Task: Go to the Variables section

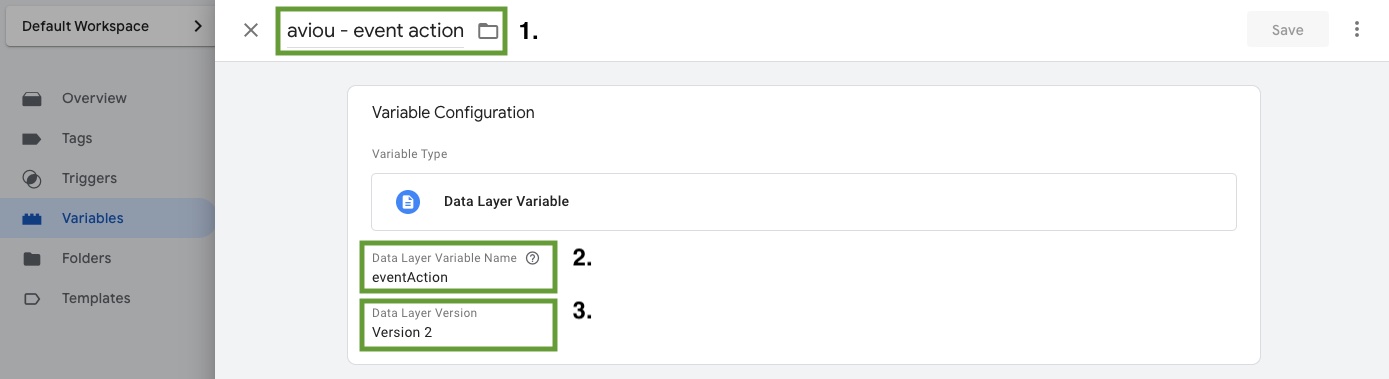Action: [x=93, y=218]
